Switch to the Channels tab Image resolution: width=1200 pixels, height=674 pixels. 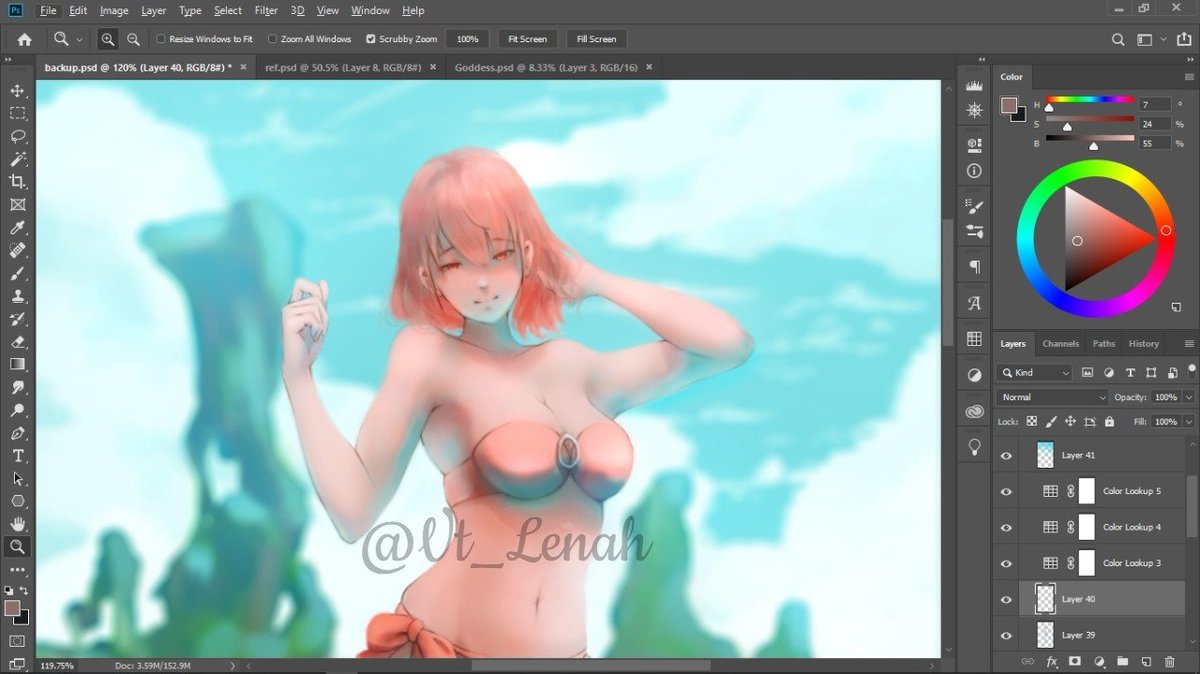click(x=1060, y=343)
